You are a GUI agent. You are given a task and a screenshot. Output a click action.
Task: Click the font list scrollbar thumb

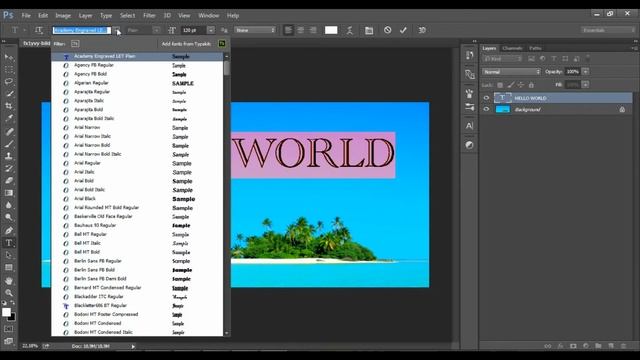click(x=227, y=68)
